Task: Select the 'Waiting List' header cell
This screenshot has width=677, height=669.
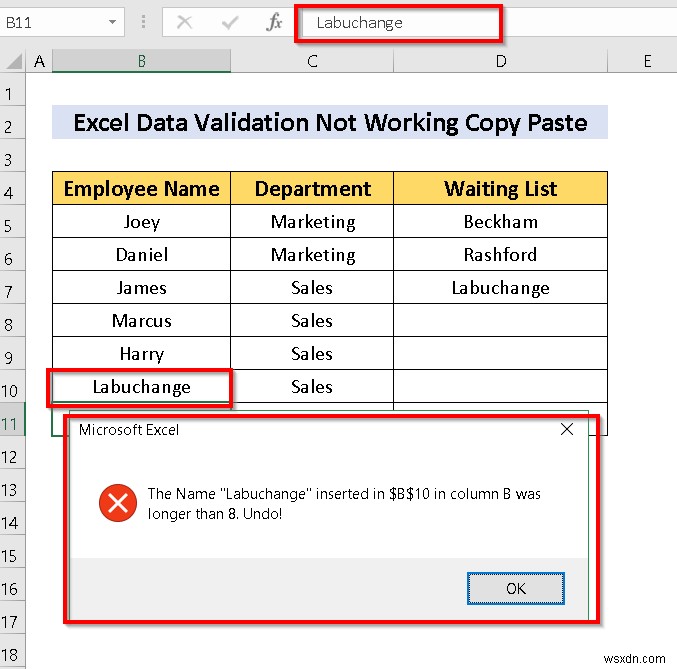Action: (500, 188)
